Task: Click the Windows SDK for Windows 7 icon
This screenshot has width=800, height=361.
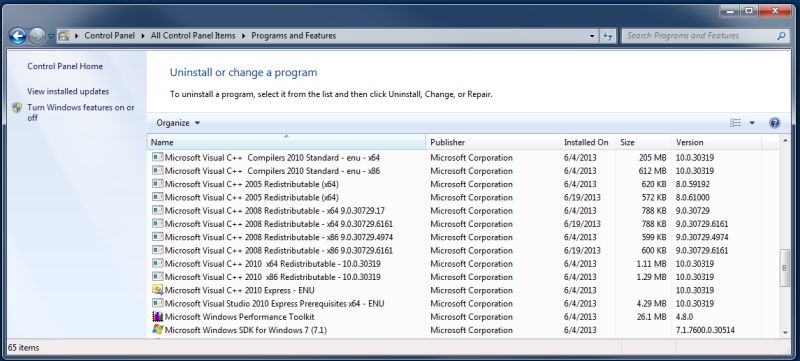Action: click(158, 329)
